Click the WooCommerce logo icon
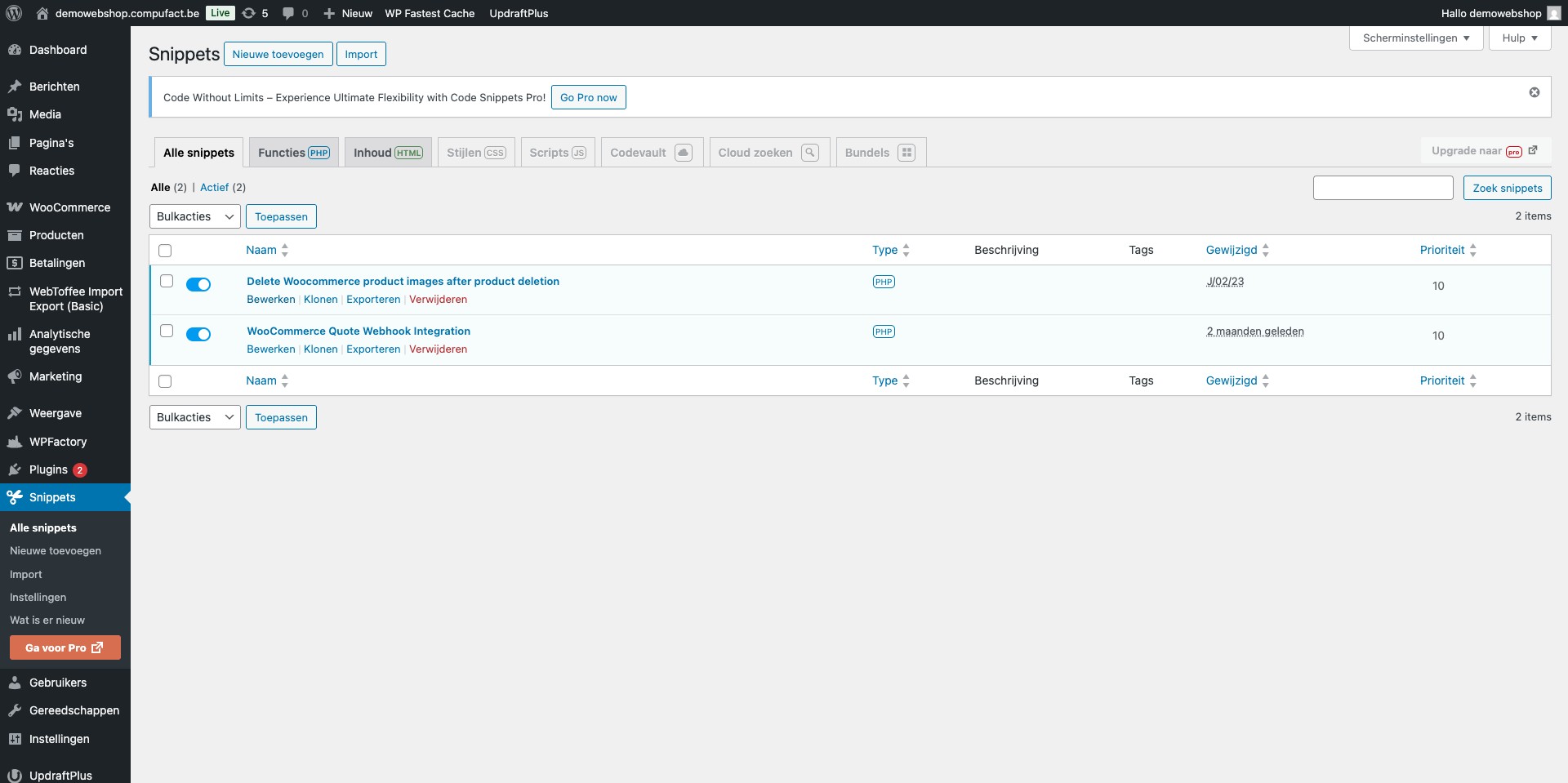This screenshot has height=783, width=1568. pyautogui.click(x=15, y=207)
